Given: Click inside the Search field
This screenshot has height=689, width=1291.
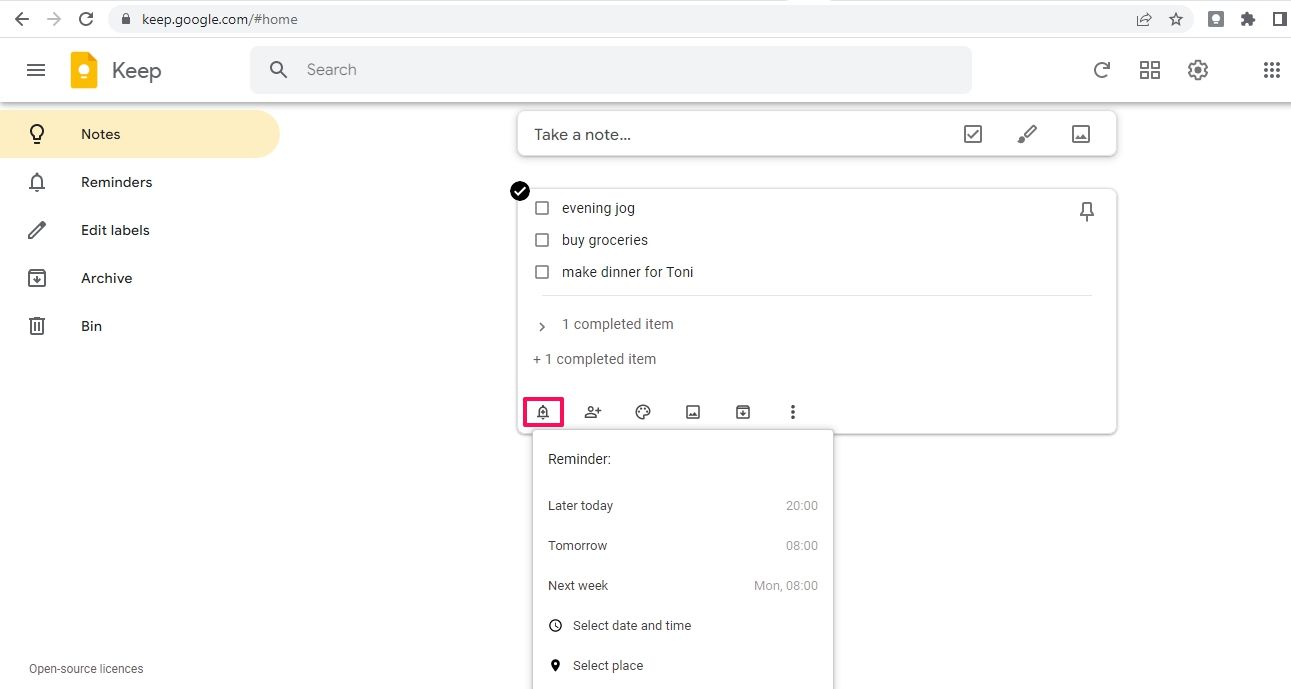Looking at the screenshot, I should [611, 70].
